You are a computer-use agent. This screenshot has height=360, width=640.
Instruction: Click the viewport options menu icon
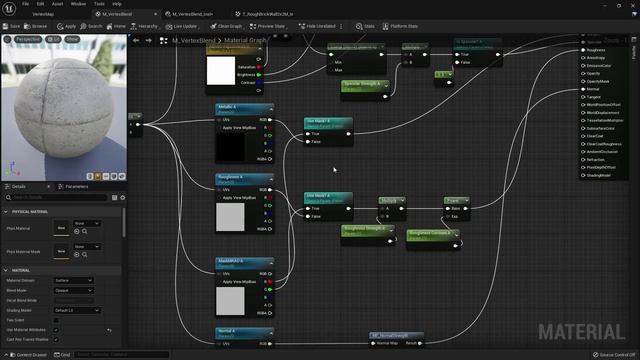point(7,39)
